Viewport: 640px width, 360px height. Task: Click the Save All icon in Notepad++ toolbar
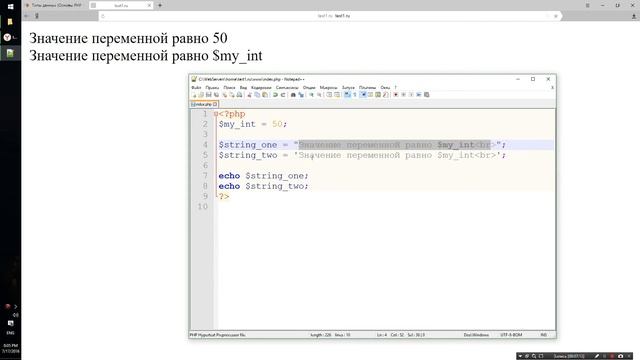click(x=216, y=95)
